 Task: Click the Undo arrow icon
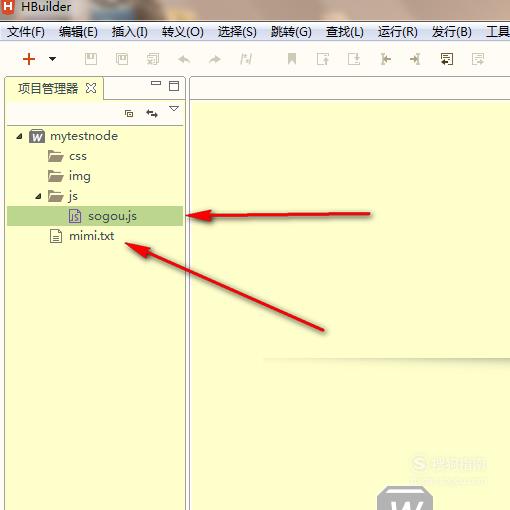[184, 59]
